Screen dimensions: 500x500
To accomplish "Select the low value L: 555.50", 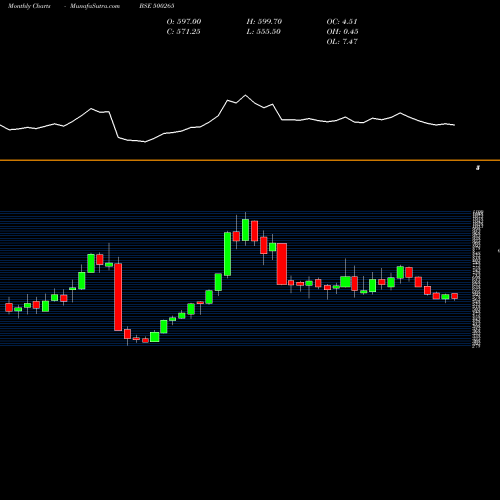I will tap(264, 32).
